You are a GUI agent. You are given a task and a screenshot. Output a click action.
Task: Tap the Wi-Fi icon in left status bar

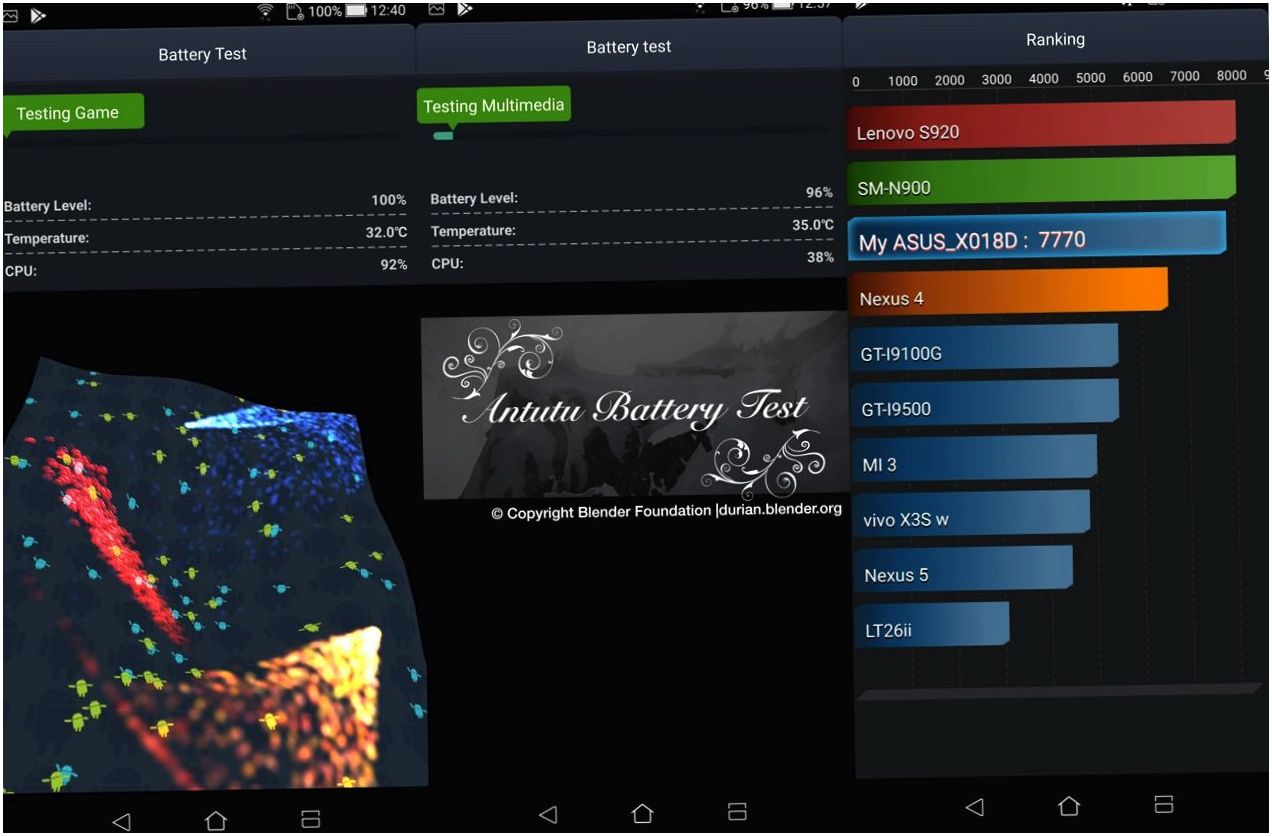266,12
